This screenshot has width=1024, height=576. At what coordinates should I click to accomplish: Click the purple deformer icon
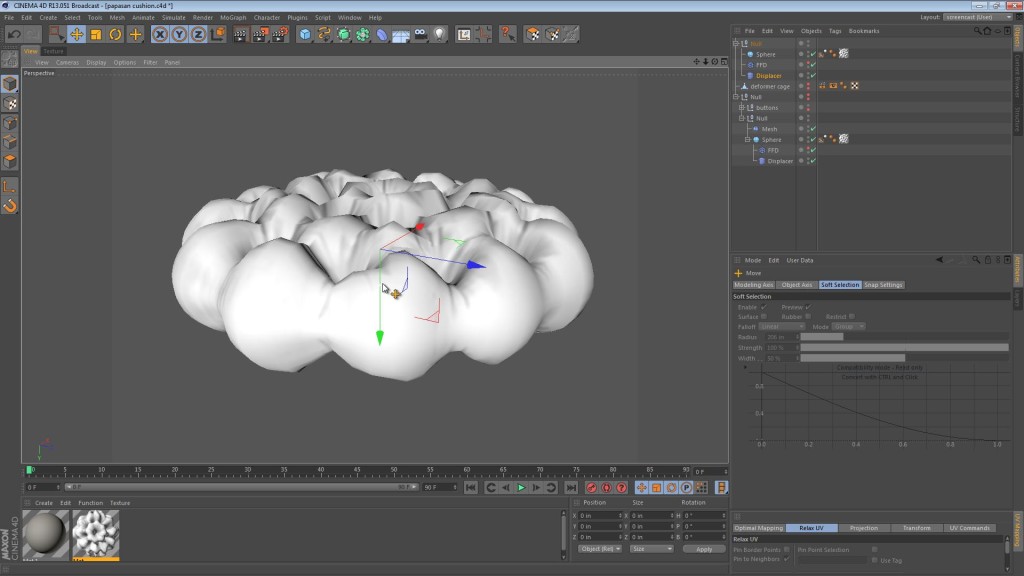[x=382, y=34]
